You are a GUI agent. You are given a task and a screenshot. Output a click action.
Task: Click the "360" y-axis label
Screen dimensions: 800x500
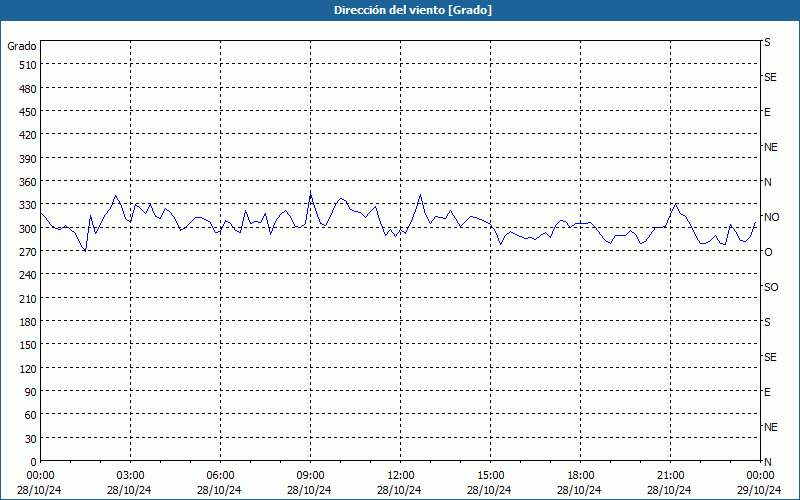28,182
